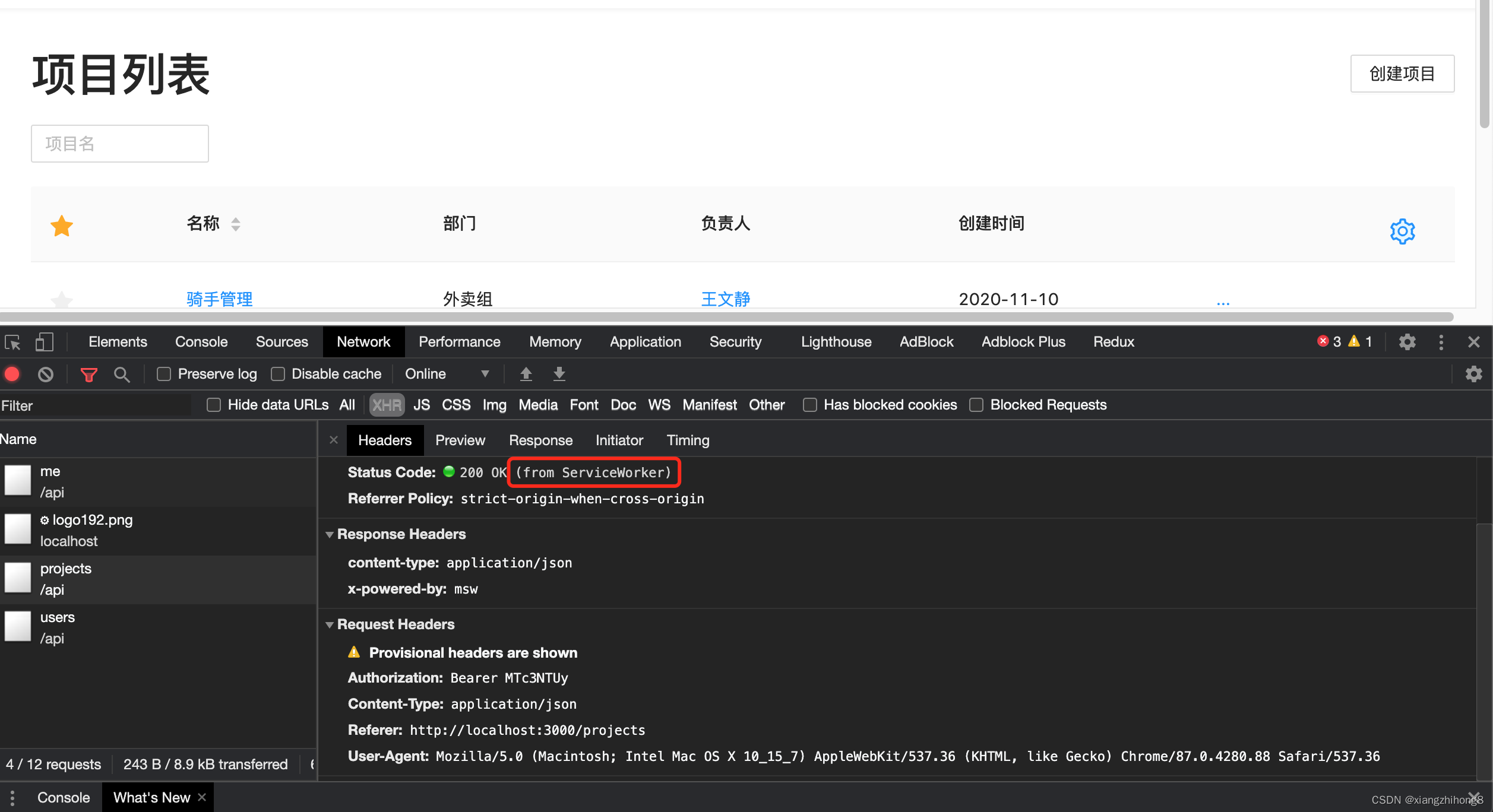Screen dimensions: 1493x812
Task: Open the Application panel
Action: click(645, 341)
